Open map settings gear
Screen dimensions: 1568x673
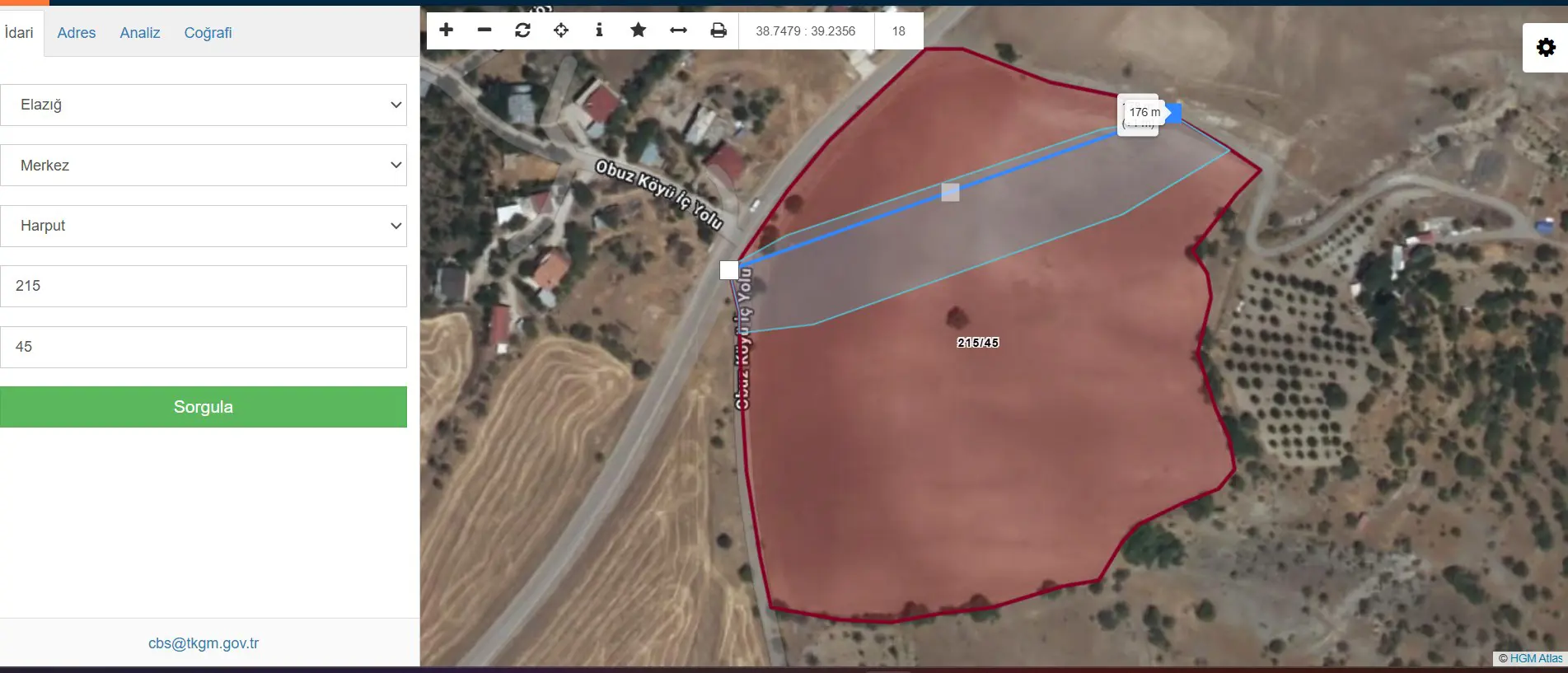(x=1546, y=48)
